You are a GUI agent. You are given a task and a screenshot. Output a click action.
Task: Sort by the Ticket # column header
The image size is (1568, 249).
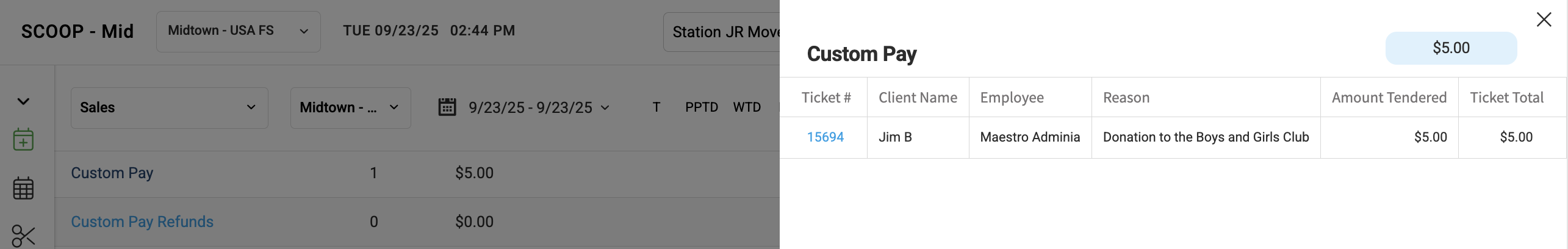tap(826, 98)
